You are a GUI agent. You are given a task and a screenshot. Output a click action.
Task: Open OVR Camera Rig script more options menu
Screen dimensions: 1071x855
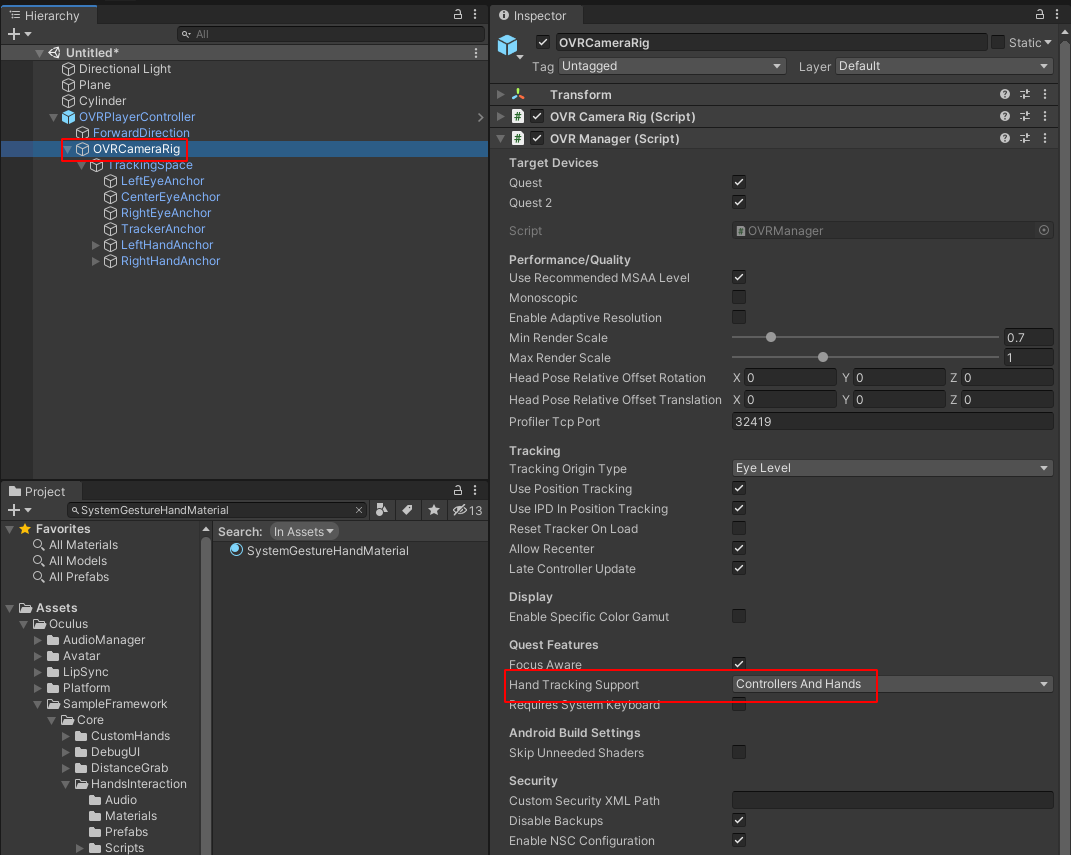coord(1045,117)
